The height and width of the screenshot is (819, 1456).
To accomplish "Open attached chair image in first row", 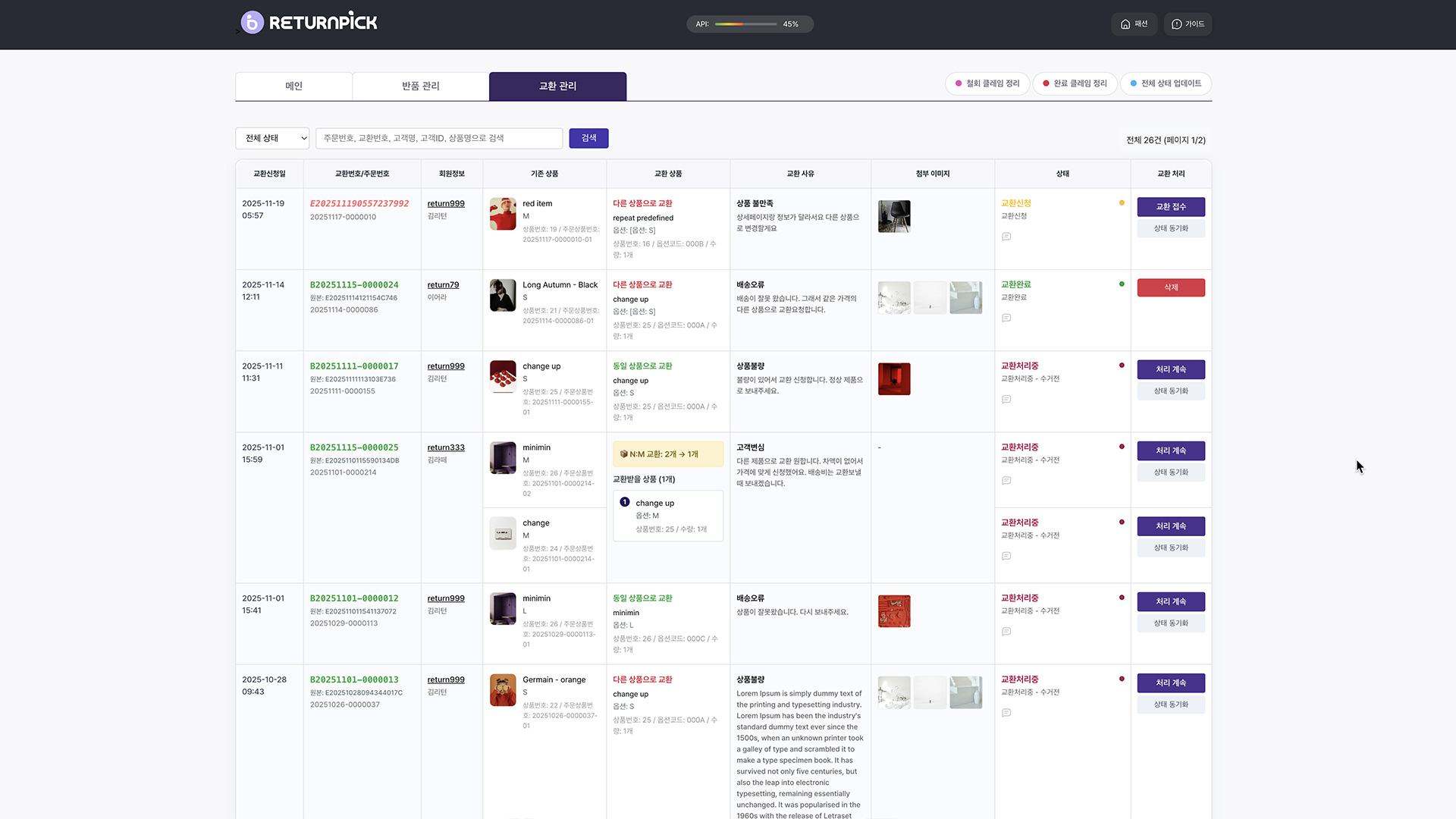I will (894, 216).
